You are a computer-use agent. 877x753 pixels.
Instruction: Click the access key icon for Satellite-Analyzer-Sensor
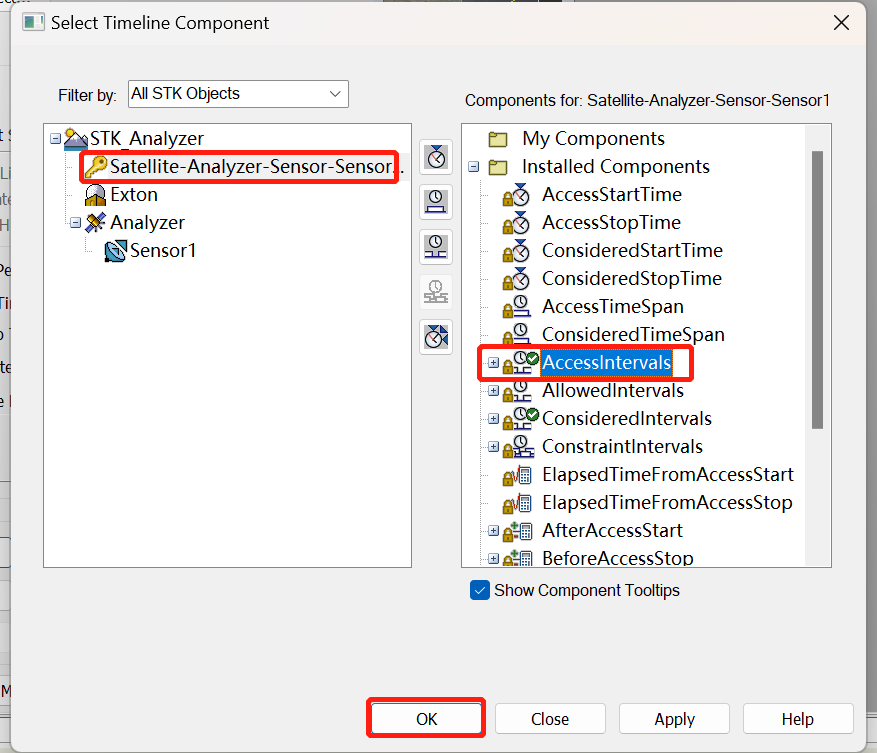(x=96, y=167)
